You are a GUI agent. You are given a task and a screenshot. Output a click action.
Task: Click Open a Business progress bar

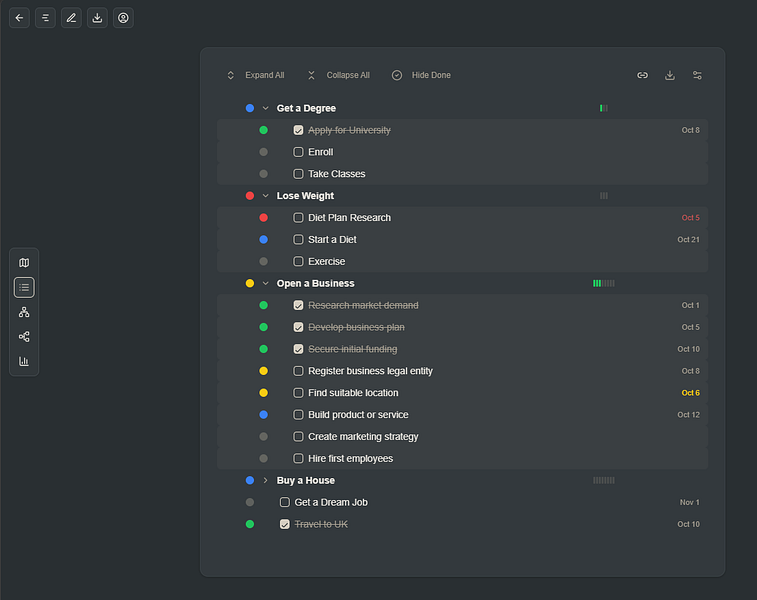coord(604,283)
